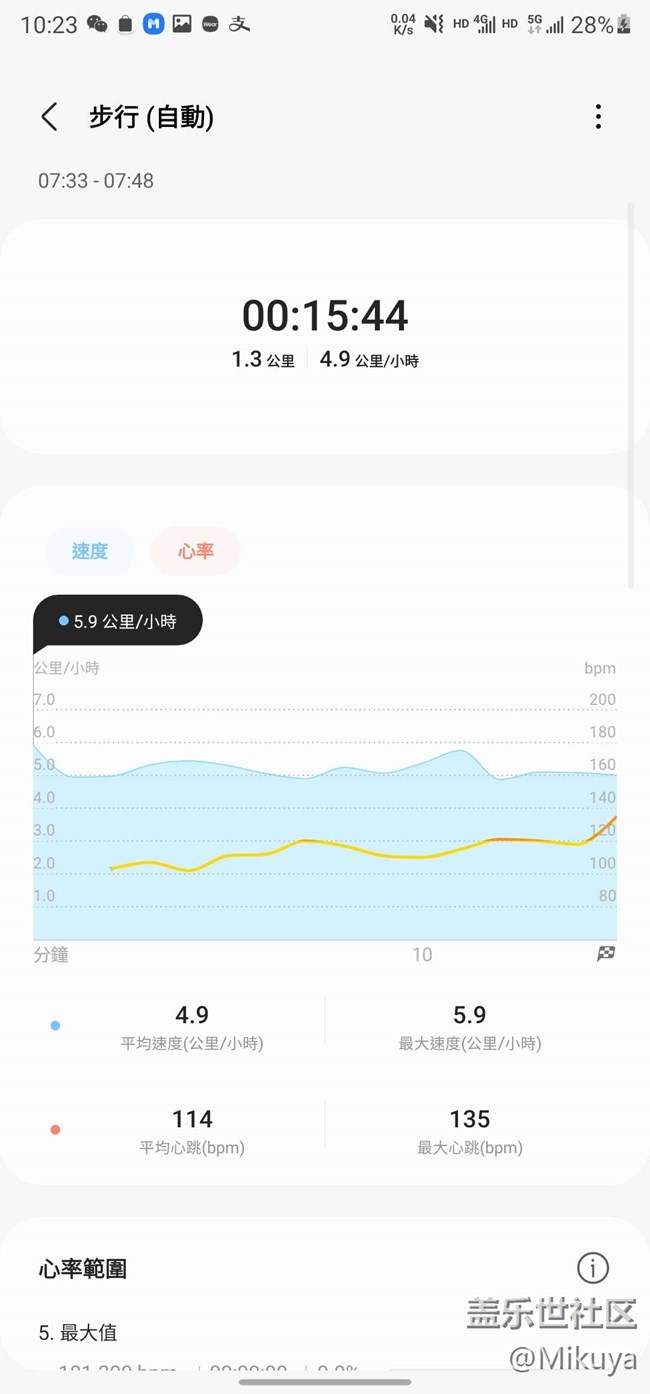
Task: Toggle the 心率 heart rate chart filter
Action: pyautogui.click(x=196, y=551)
